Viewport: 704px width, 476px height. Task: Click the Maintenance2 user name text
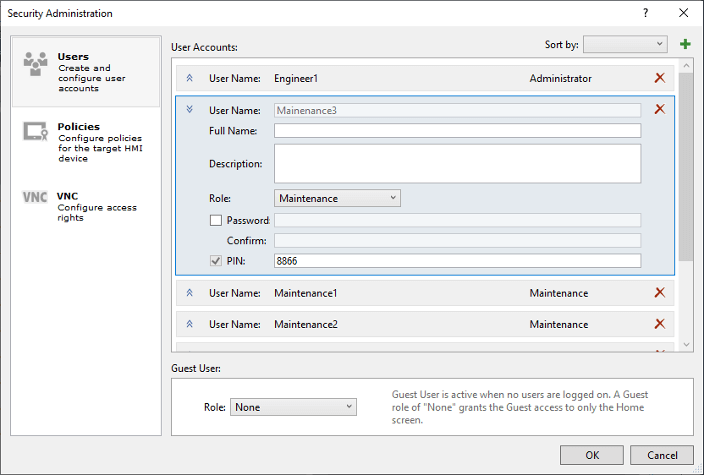coord(306,324)
